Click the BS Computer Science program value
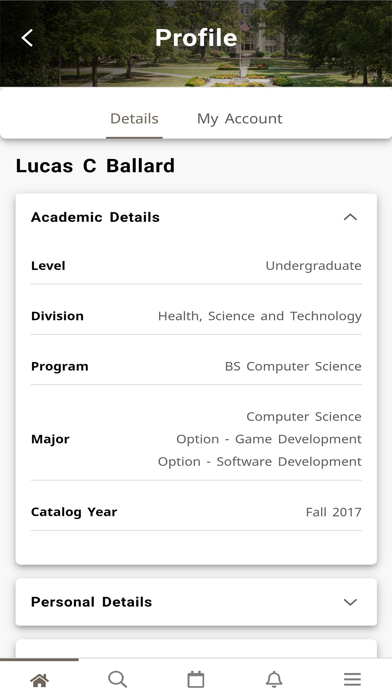 [293, 366]
